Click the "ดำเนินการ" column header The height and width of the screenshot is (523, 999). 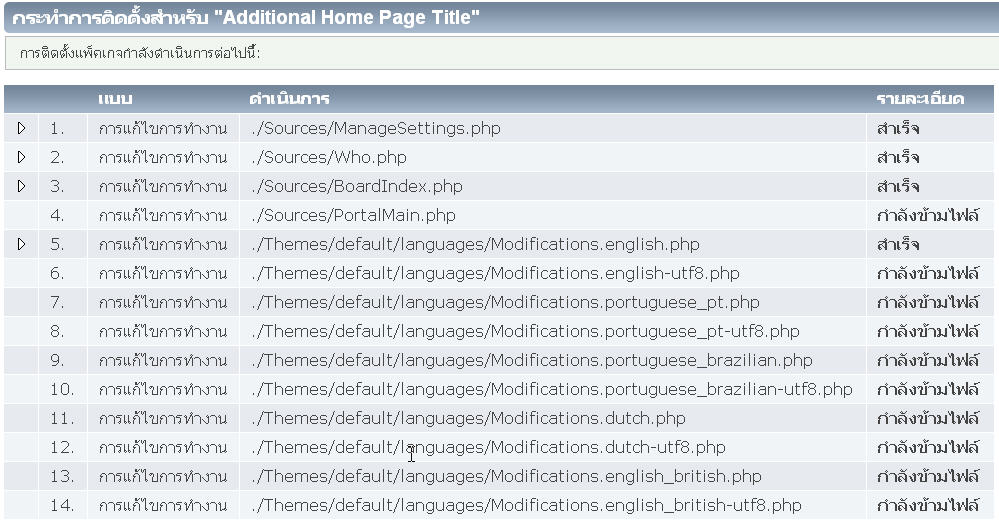click(290, 99)
